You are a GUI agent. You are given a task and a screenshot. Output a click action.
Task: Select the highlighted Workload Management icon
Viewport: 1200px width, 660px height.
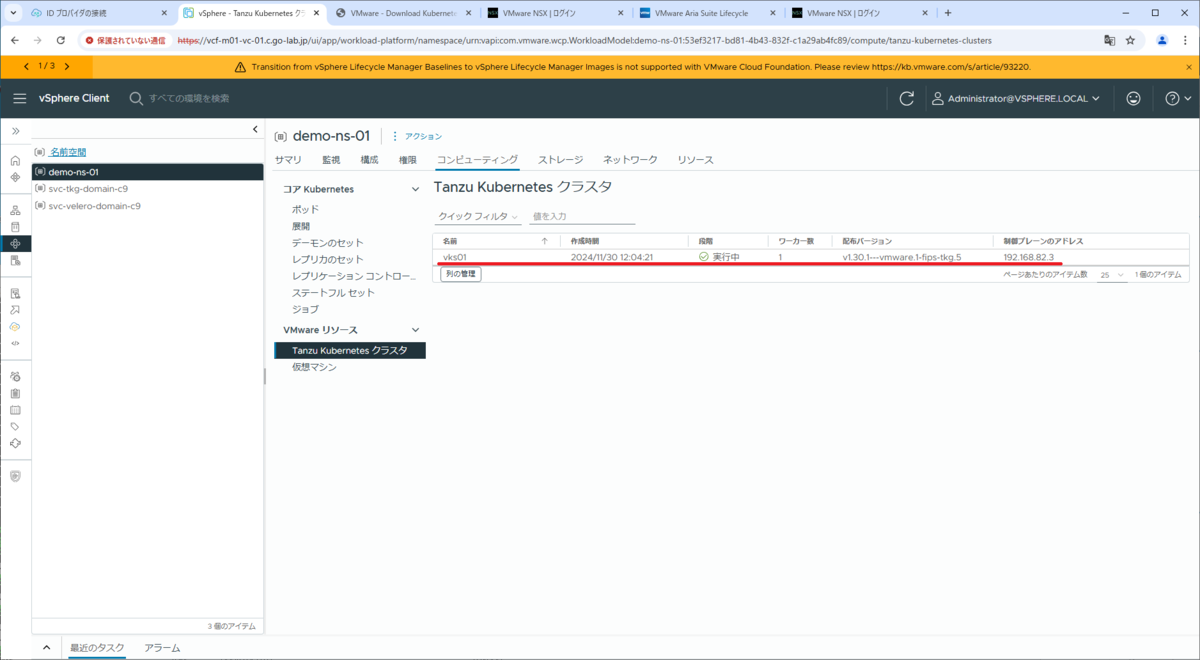[x=15, y=244]
